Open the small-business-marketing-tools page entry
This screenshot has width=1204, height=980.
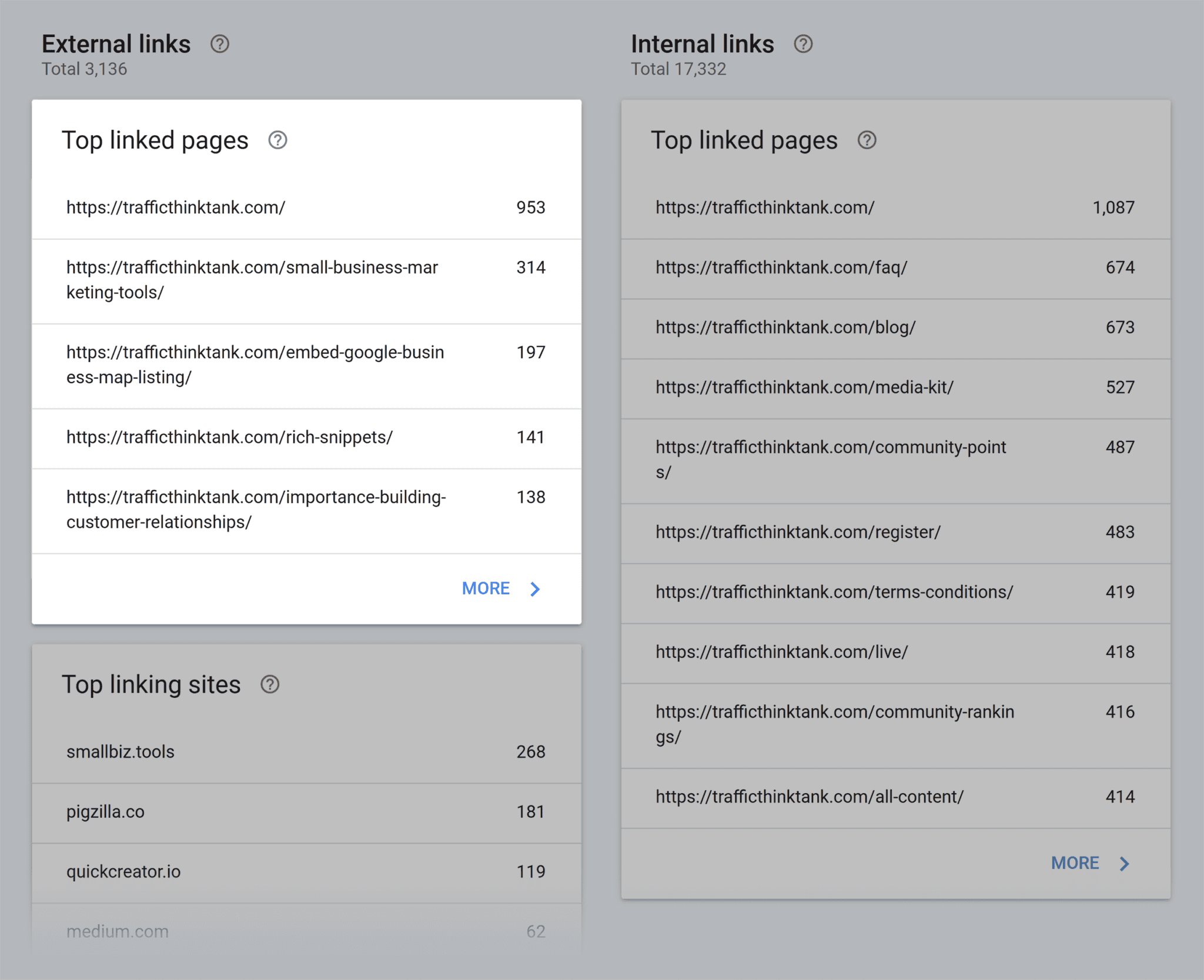pyautogui.click(x=252, y=280)
